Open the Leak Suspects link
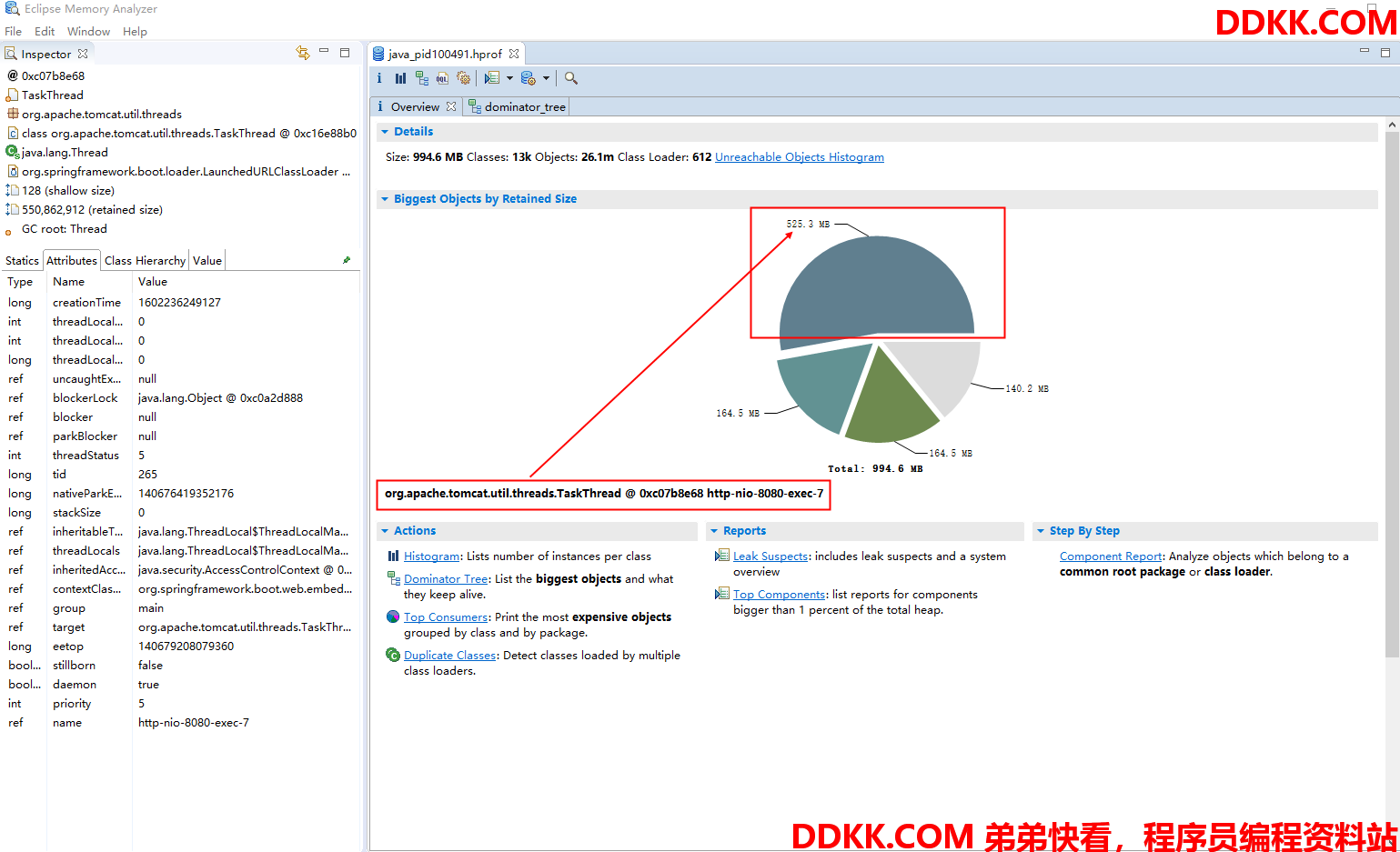The height and width of the screenshot is (852, 1400). pos(771,556)
